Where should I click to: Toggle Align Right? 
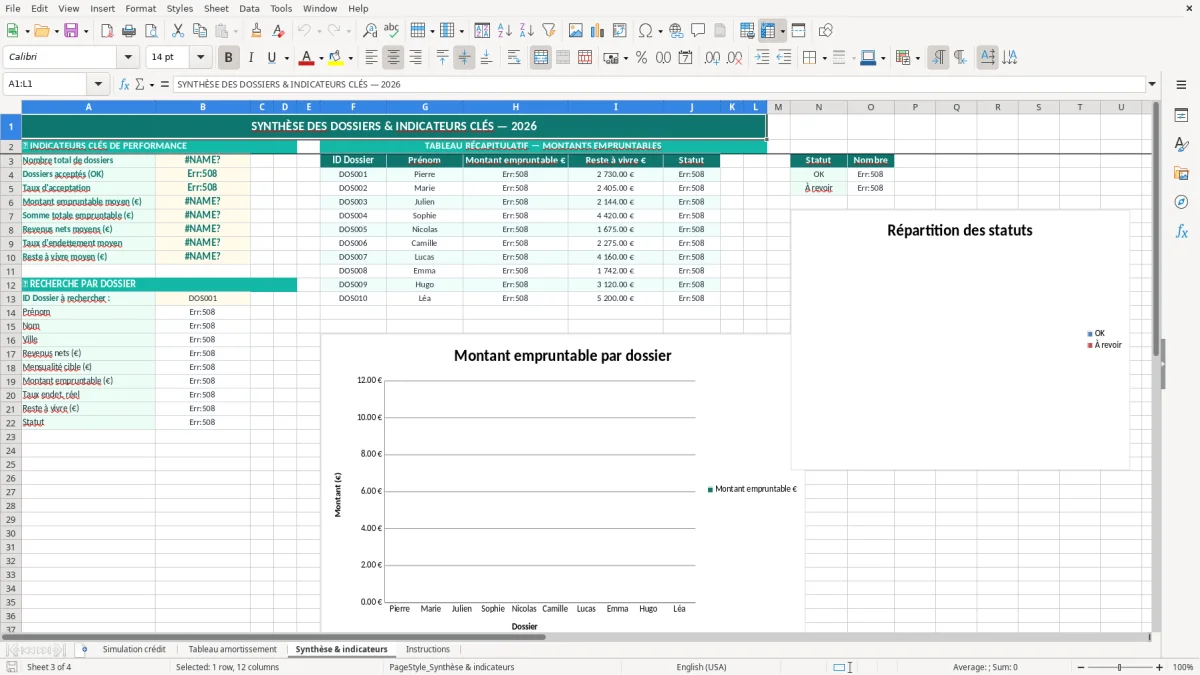[416, 58]
